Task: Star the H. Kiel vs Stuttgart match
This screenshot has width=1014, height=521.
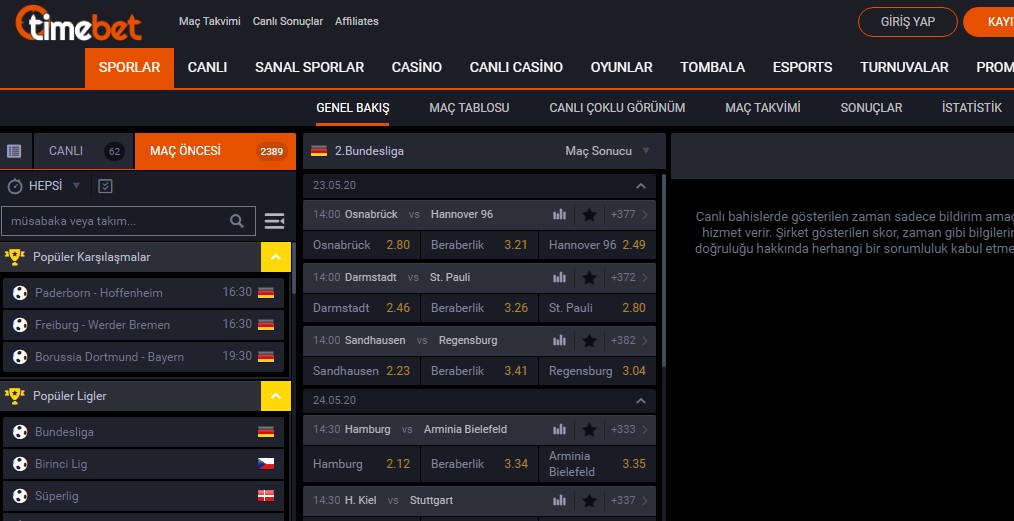Action: [x=589, y=501]
